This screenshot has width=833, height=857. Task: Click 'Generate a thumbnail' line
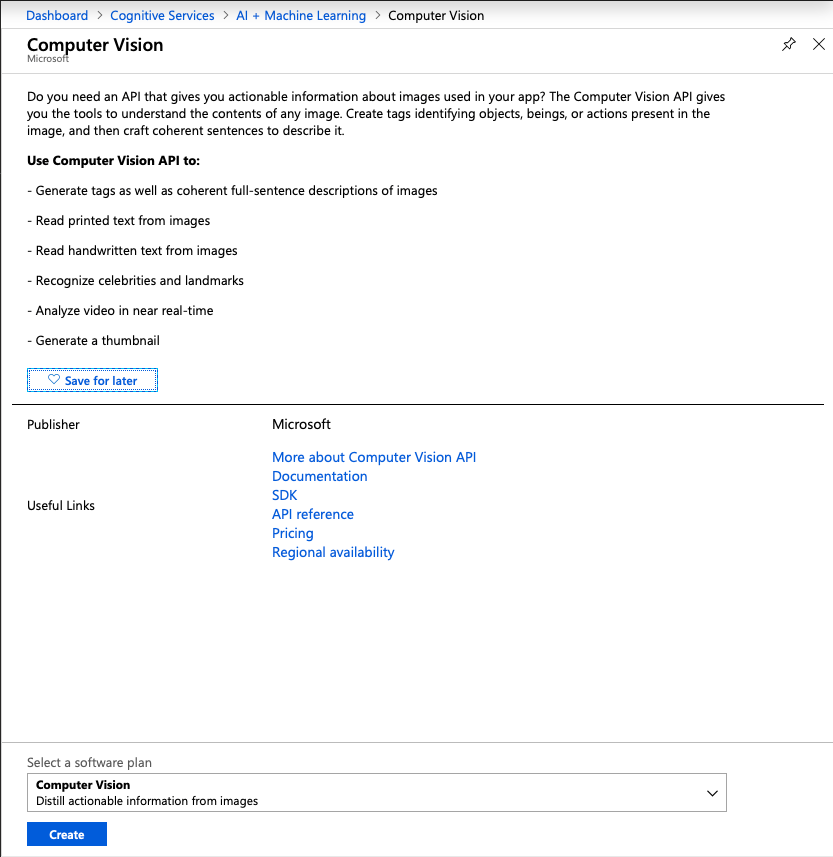93,341
